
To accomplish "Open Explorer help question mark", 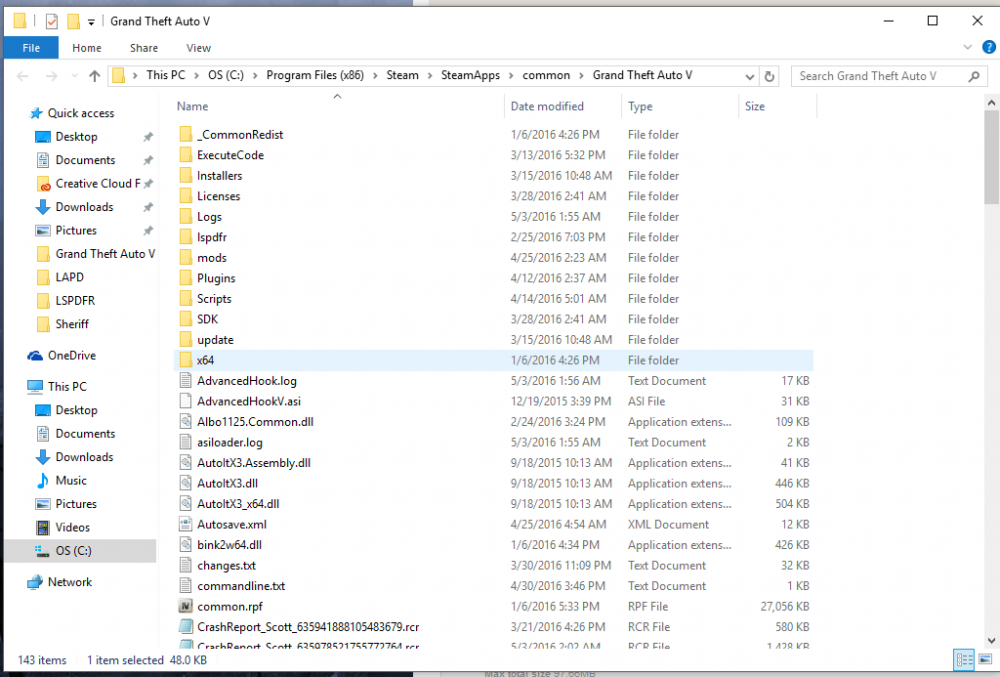I will pyautogui.click(x=989, y=47).
